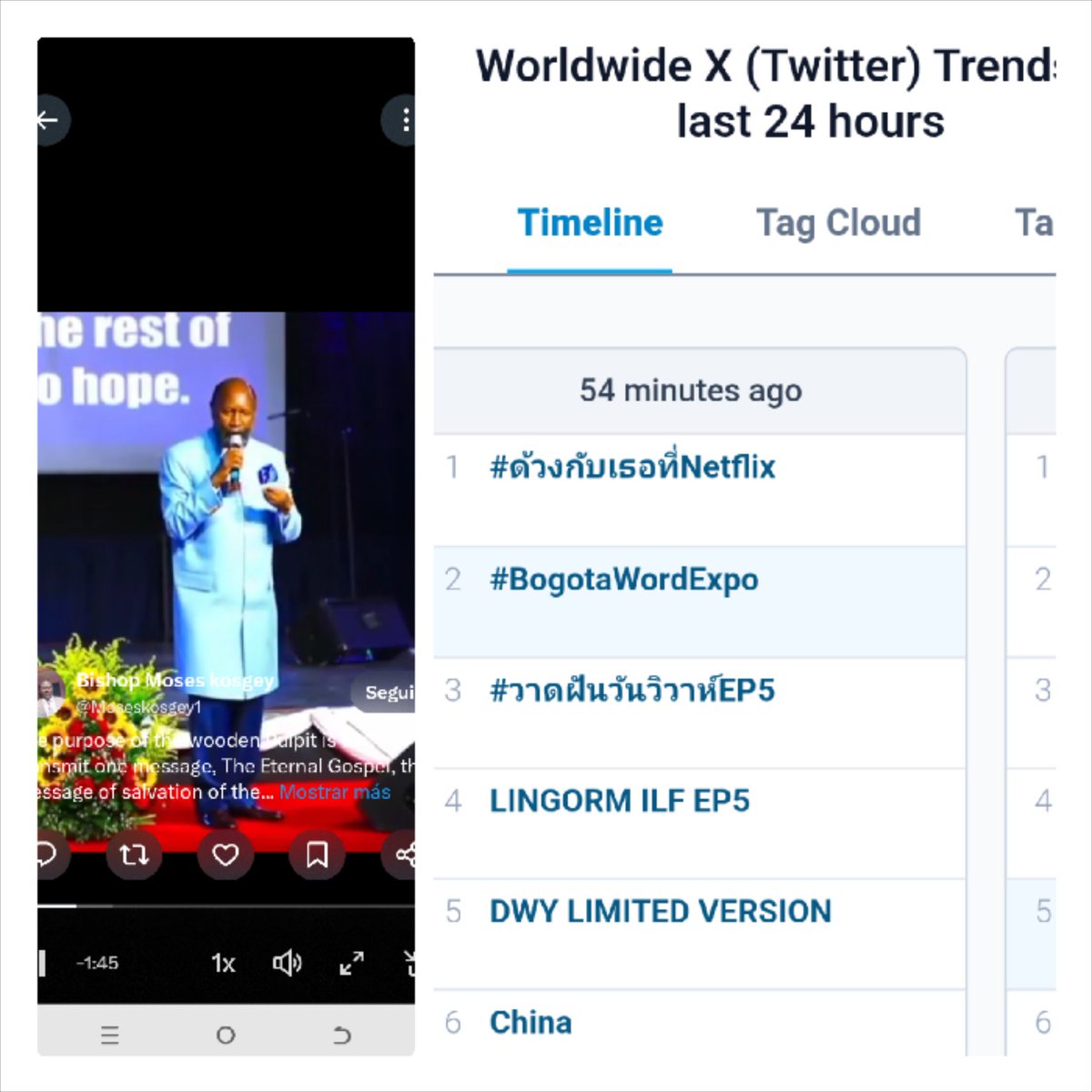Like the video with the heart icon
The width and height of the screenshot is (1092, 1092).
[225, 854]
